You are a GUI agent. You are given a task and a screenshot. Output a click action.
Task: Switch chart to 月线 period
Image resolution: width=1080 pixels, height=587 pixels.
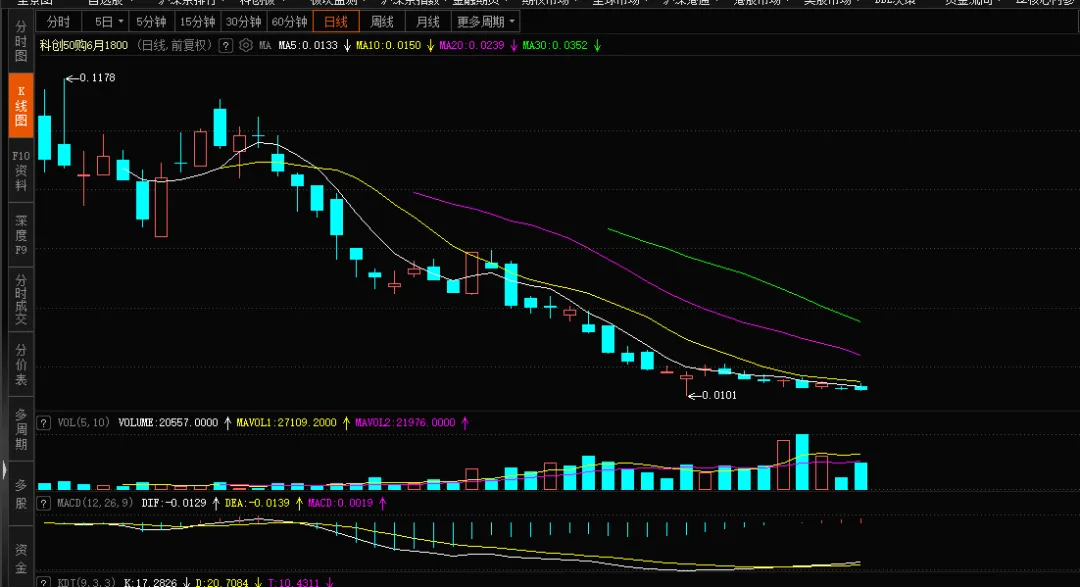point(428,22)
